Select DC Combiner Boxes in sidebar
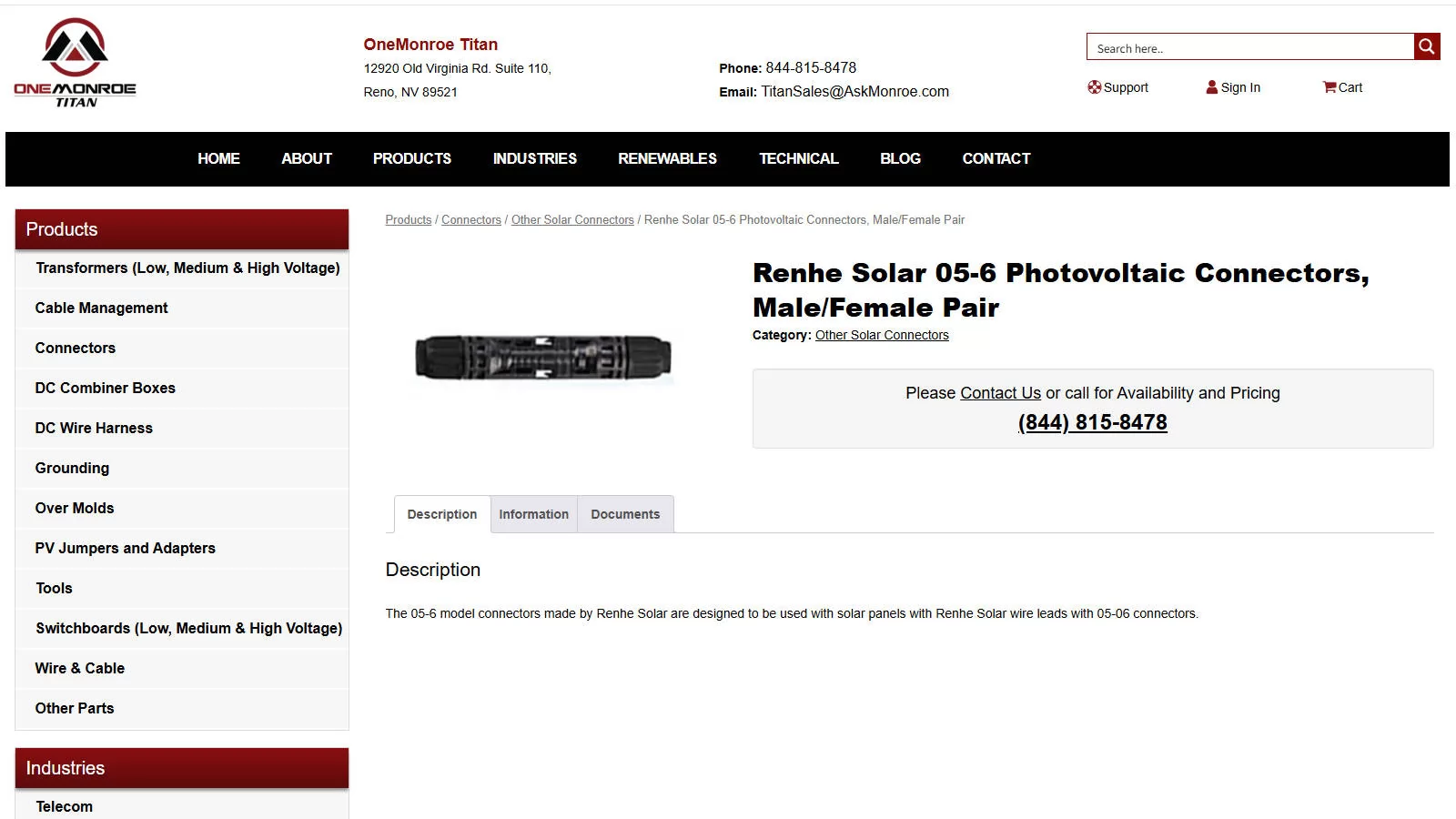The image size is (1456, 819). tap(105, 388)
